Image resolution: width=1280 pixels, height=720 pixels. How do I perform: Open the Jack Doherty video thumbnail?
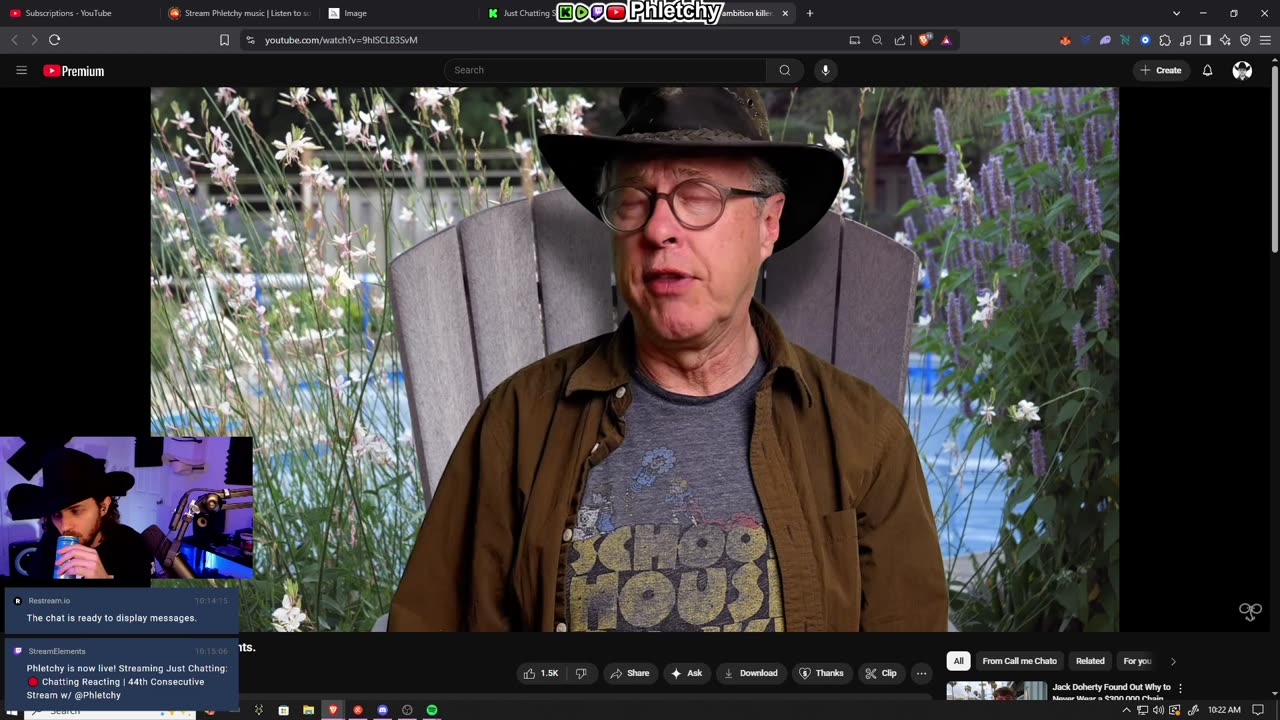click(x=997, y=691)
